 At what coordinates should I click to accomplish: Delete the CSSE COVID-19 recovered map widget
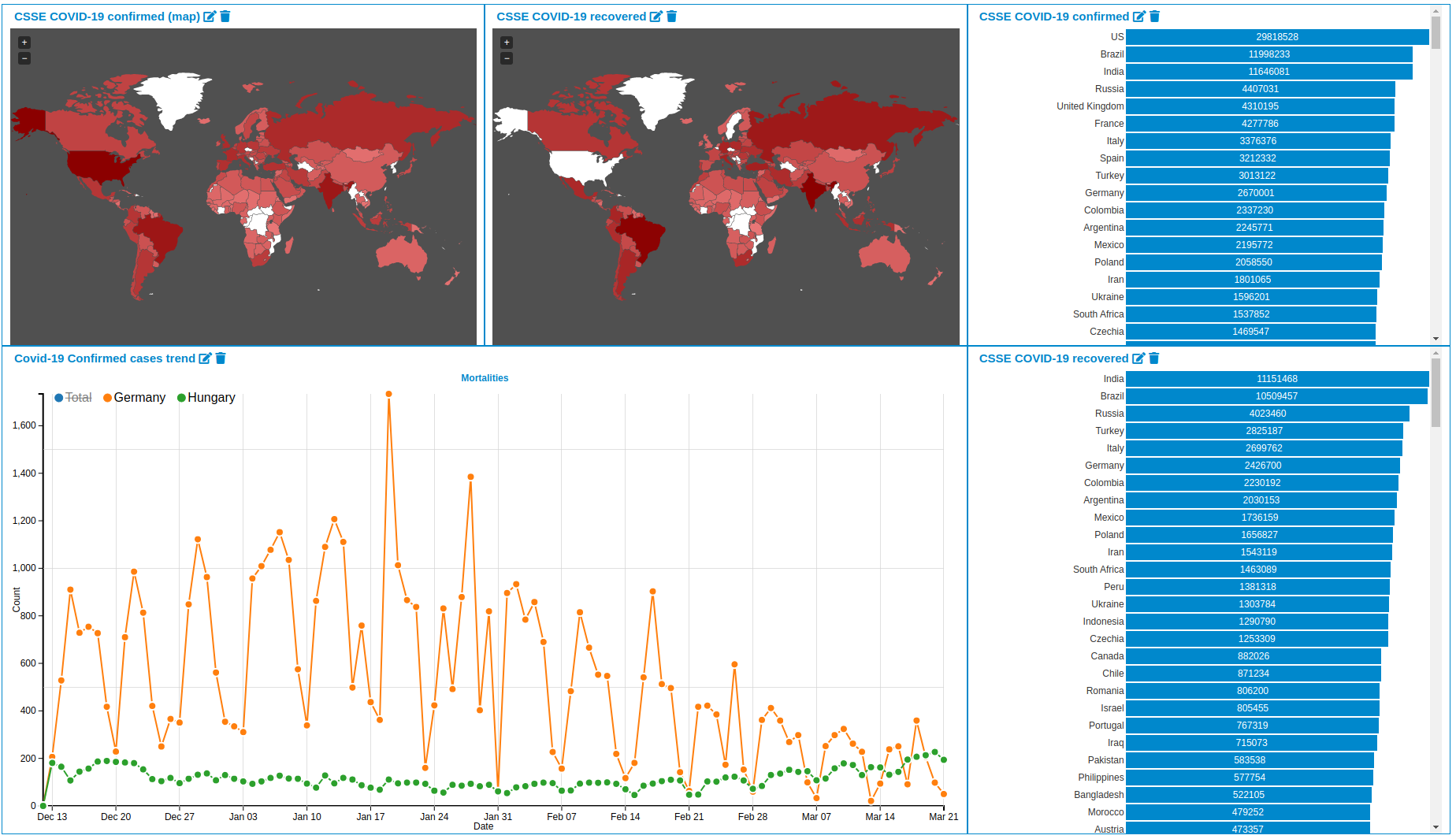click(672, 17)
